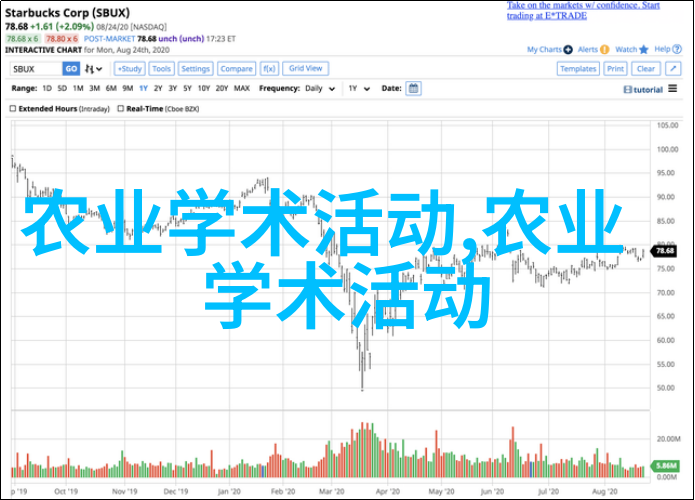Select the 2Y range
The image size is (695, 500).
click(158, 88)
